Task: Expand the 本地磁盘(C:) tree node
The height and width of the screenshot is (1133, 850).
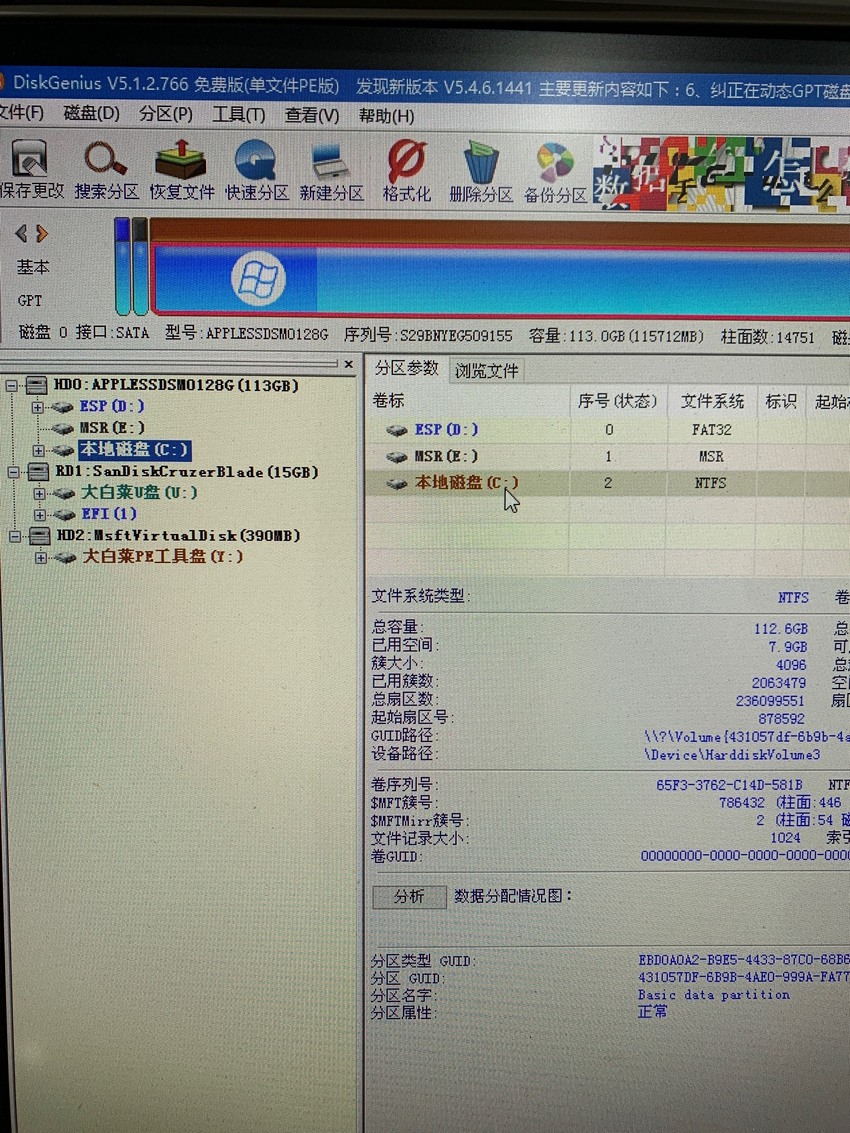Action: click(x=38, y=451)
